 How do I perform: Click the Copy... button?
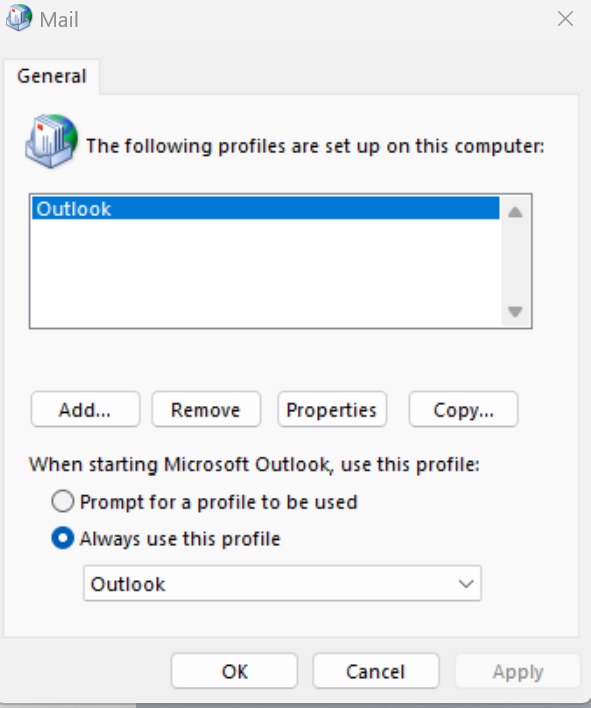[x=463, y=410]
